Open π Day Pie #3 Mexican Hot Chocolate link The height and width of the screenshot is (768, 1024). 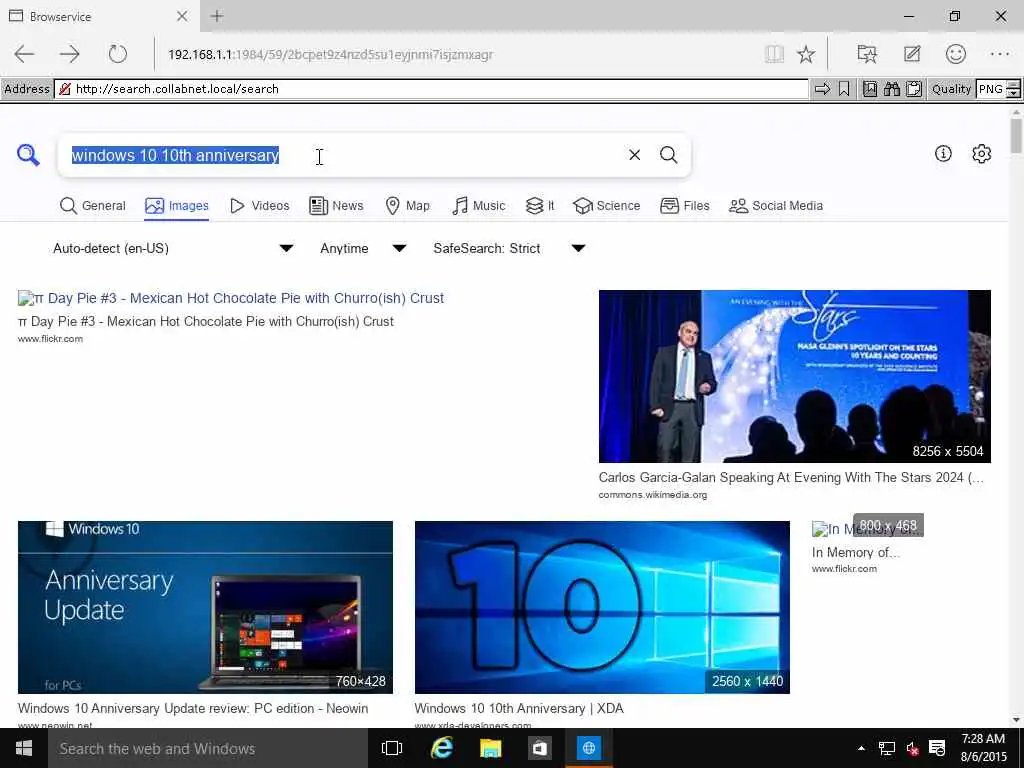coord(231,298)
